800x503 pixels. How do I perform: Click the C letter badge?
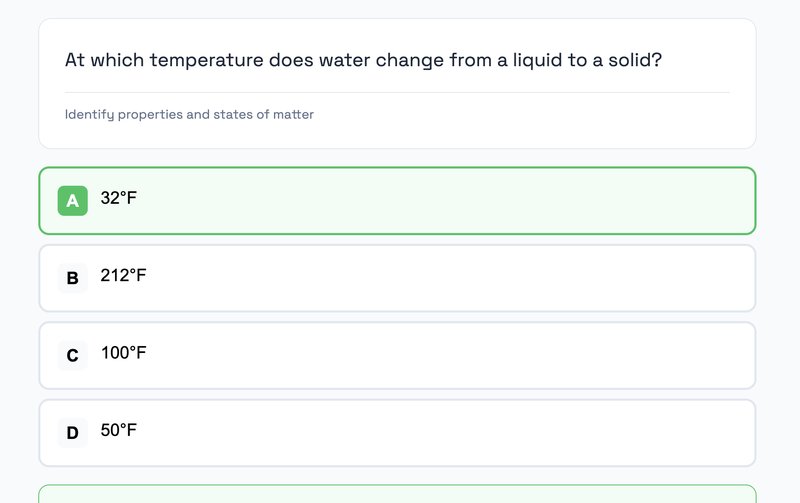[72, 355]
